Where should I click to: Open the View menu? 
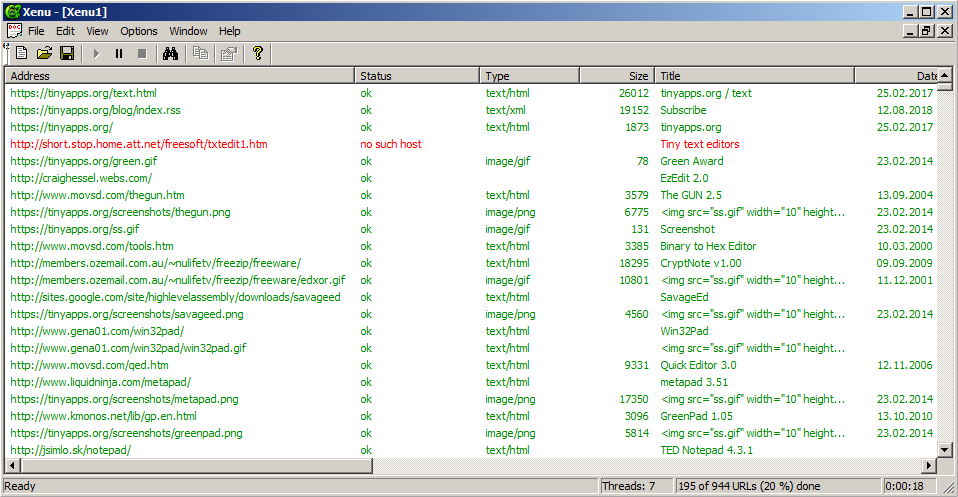point(97,31)
